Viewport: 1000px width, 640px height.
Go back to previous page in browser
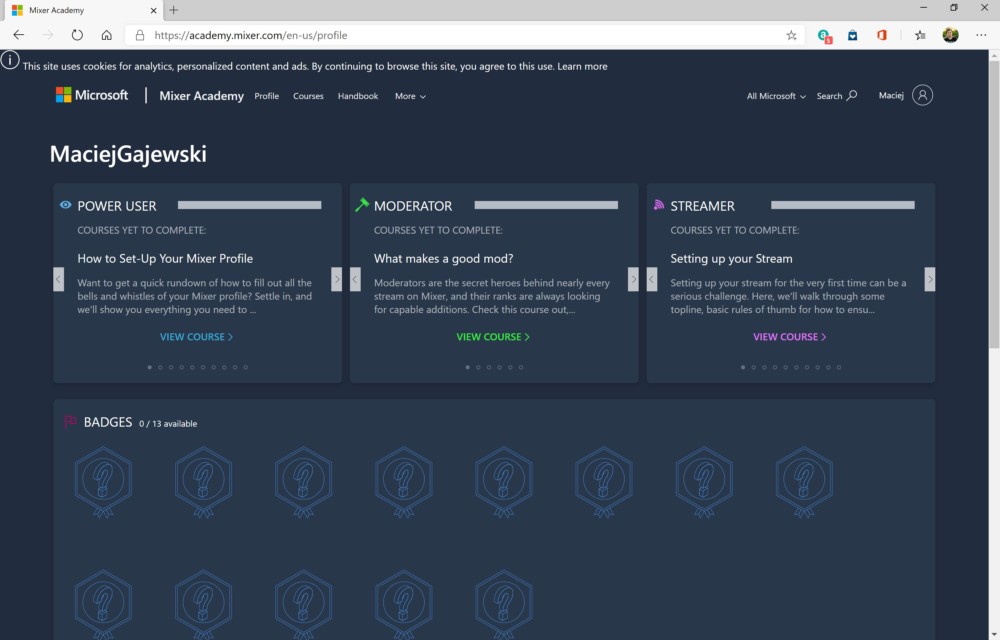pyautogui.click(x=18, y=35)
